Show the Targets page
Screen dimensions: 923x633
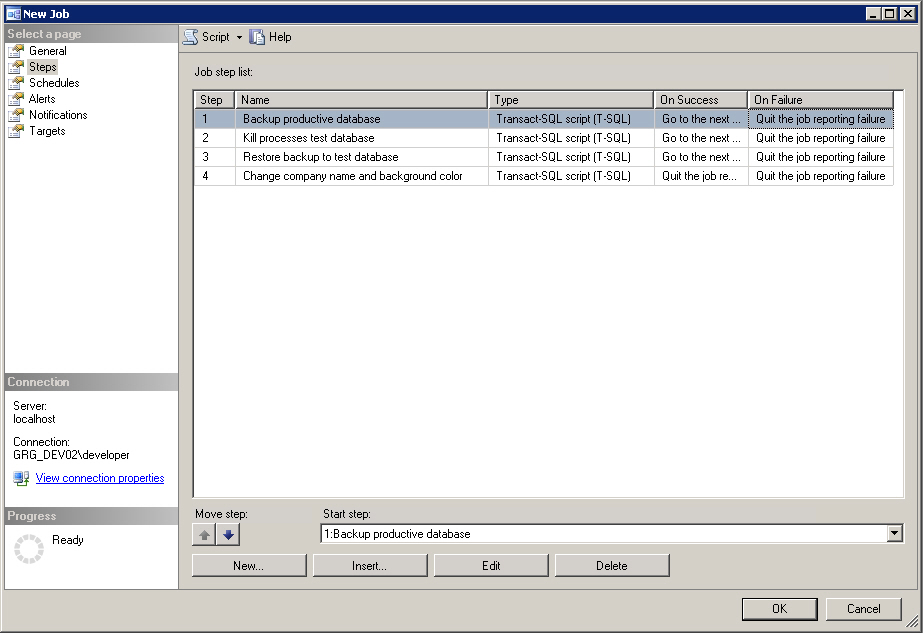47,131
